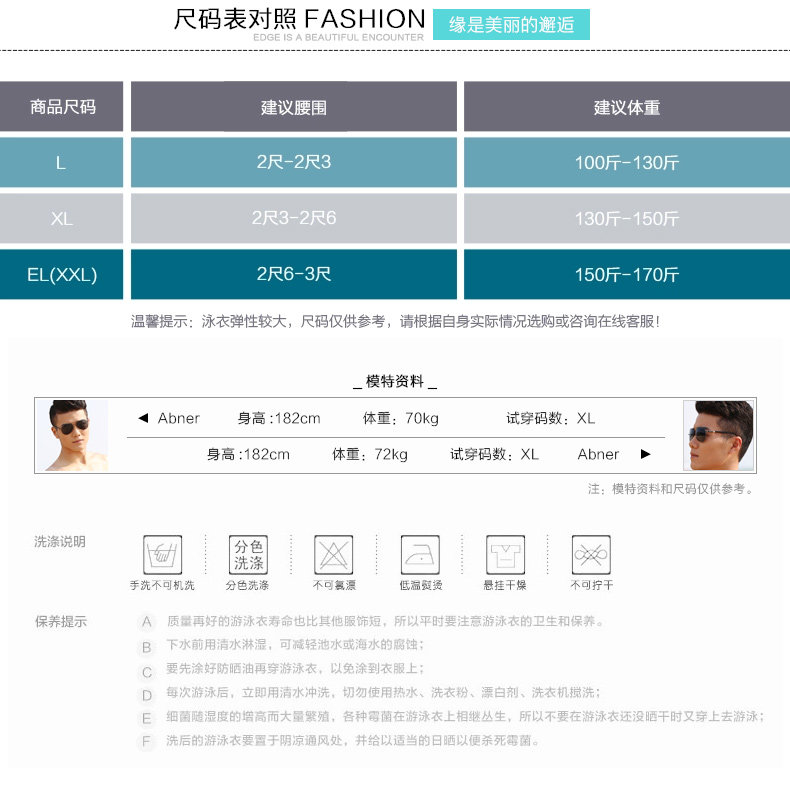Click the left arrow before Abner
The height and width of the screenshot is (792, 790).
[x=143, y=418]
